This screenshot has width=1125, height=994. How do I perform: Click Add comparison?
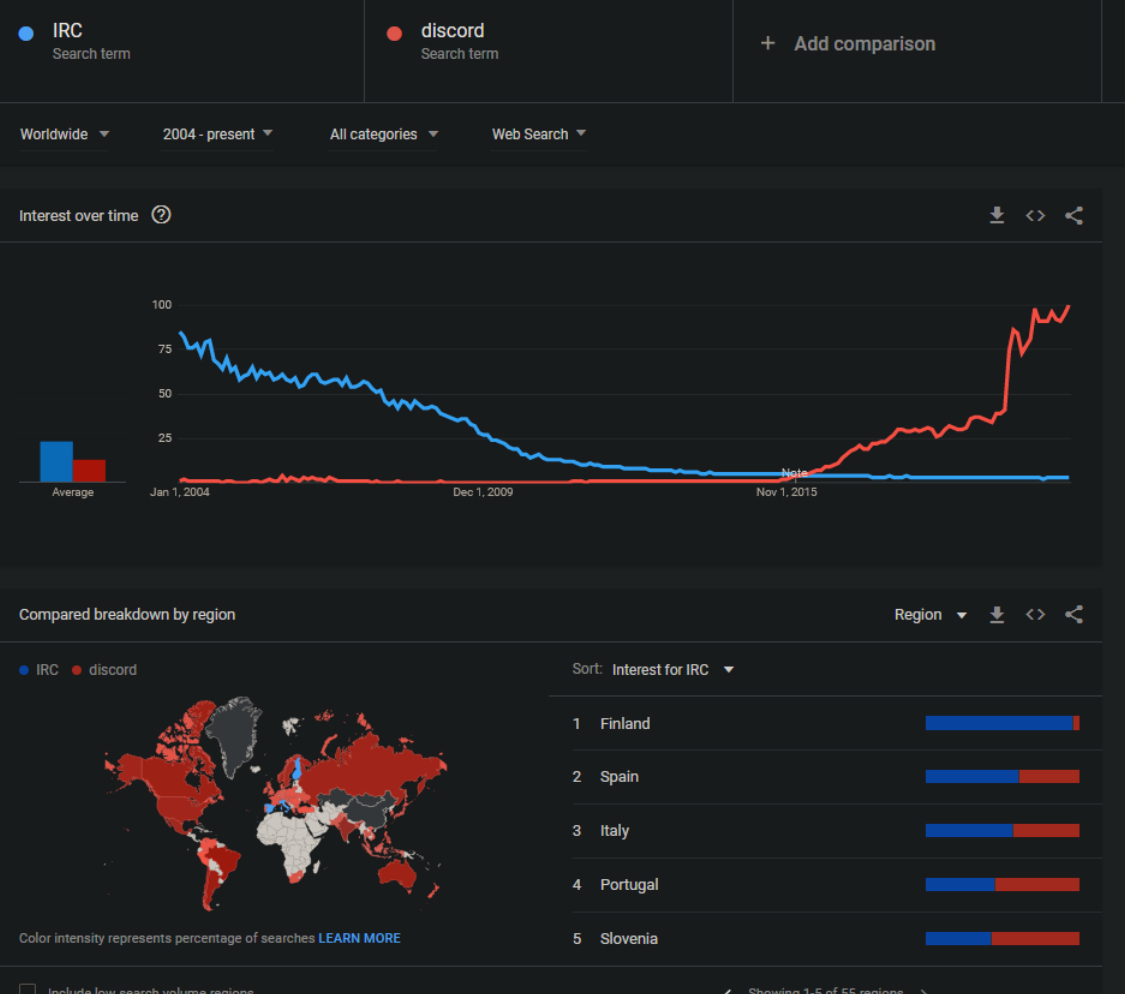pyautogui.click(x=865, y=44)
